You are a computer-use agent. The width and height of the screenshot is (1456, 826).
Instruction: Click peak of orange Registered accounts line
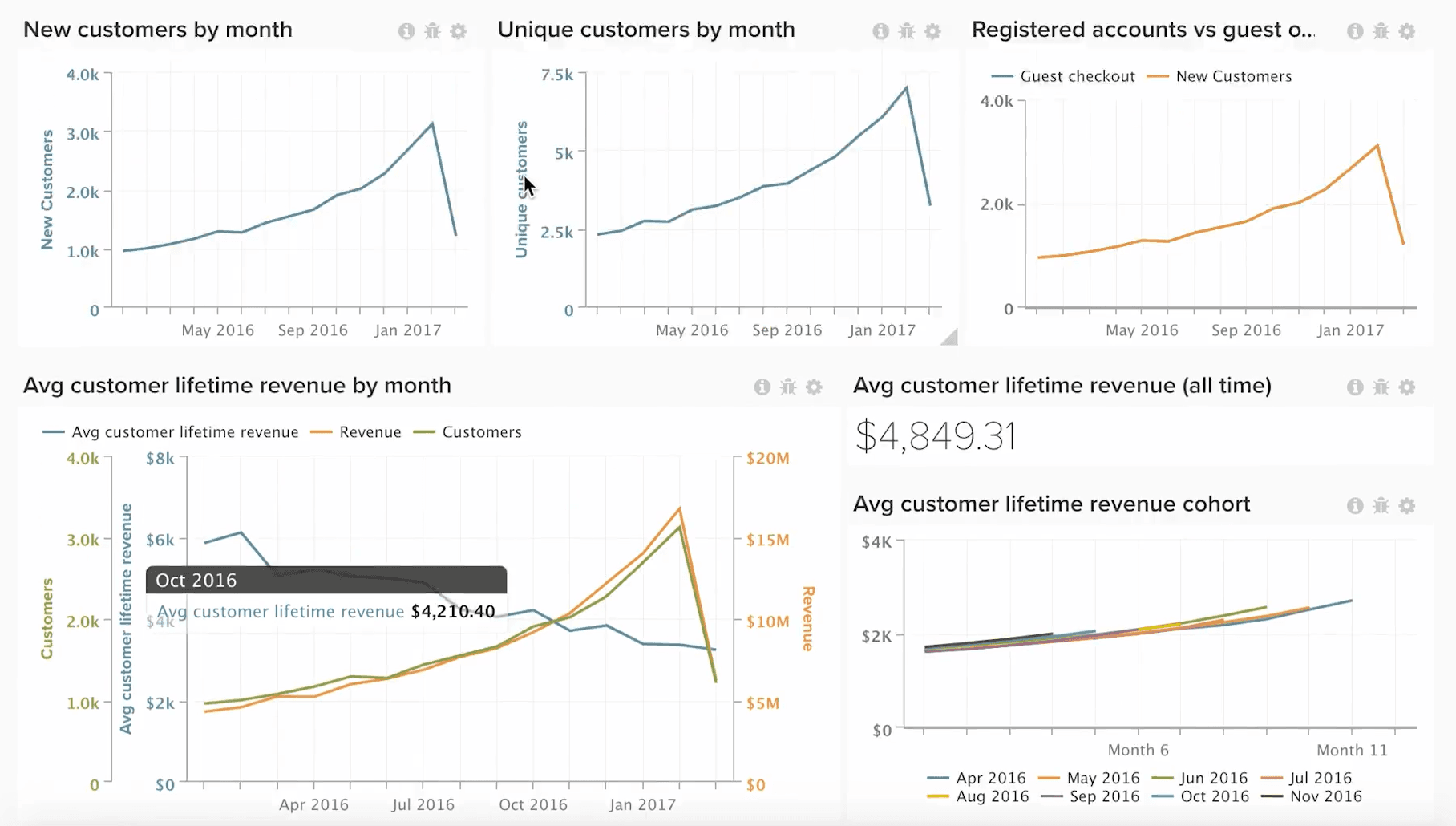(x=1377, y=145)
